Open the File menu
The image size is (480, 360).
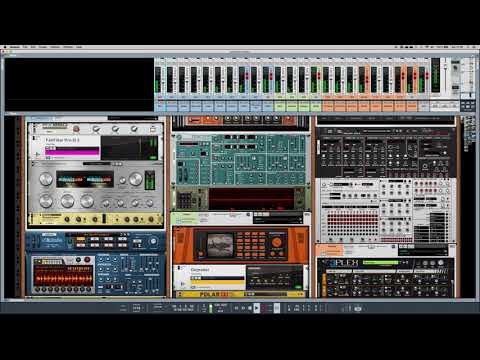[25, 47]
